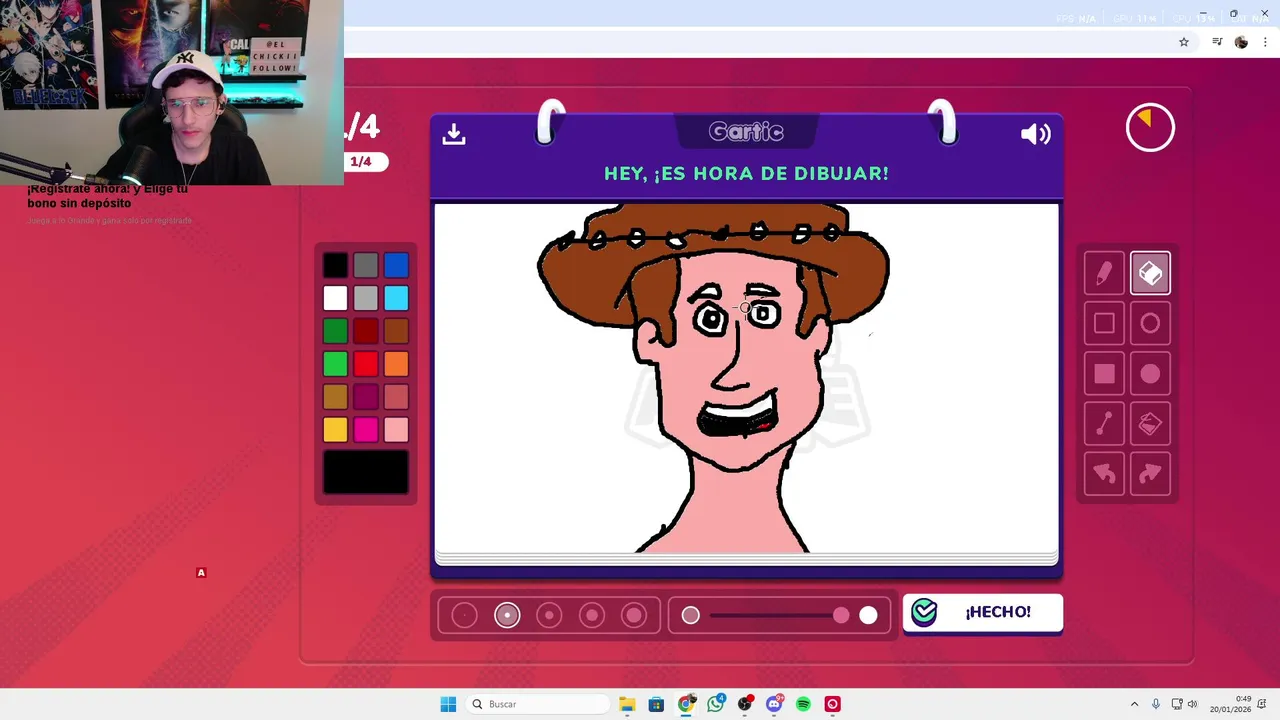Open the large current color preview box

pos(366,472)
